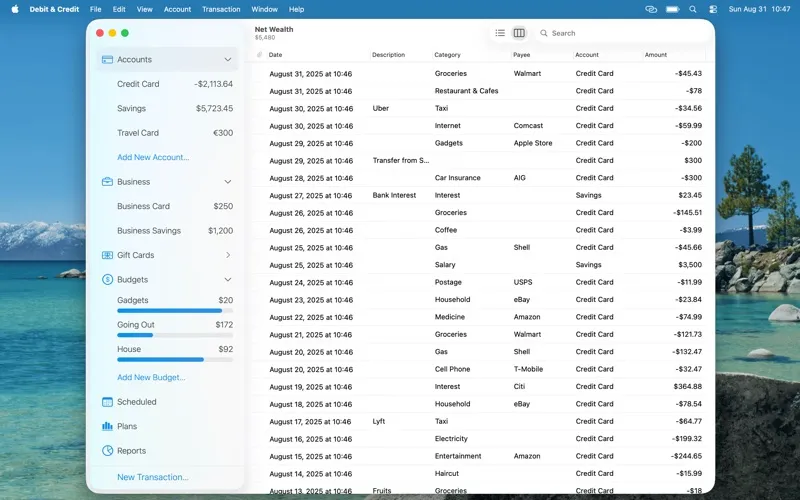Sort by the Description column header
The image size is (800, 500).
click(388, 55)
